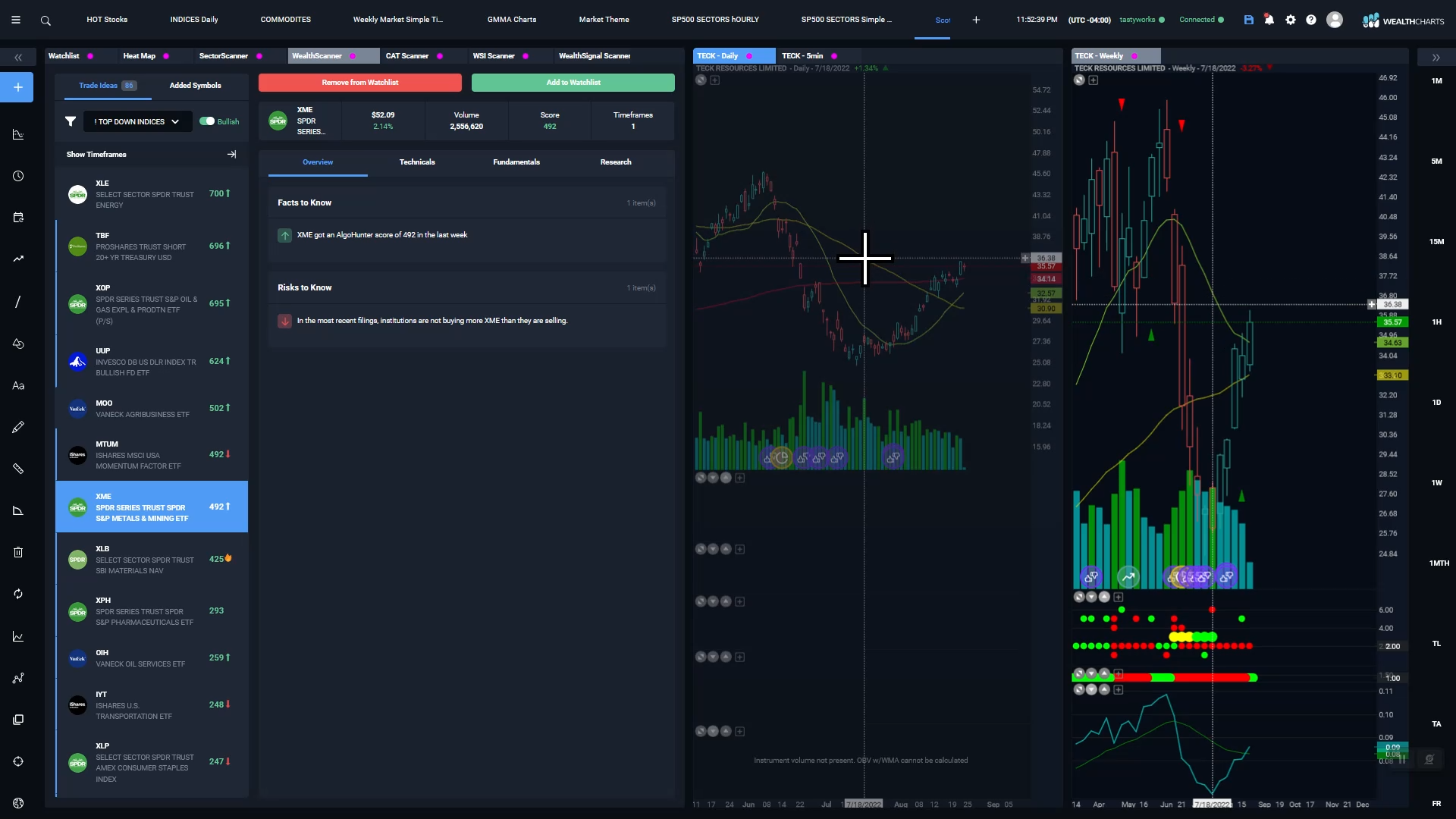Click the copy layers icon in left sidebar

(18, 719)
